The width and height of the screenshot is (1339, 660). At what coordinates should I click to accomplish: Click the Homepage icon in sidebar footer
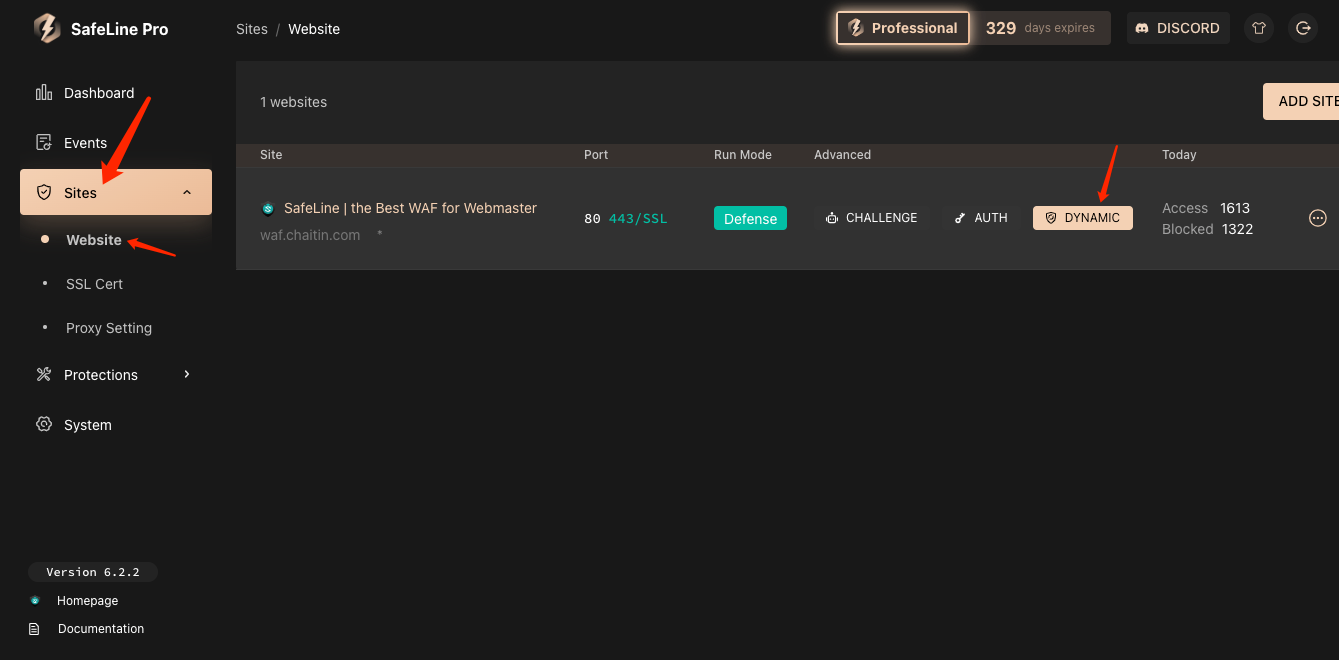[x=35, y=601]
